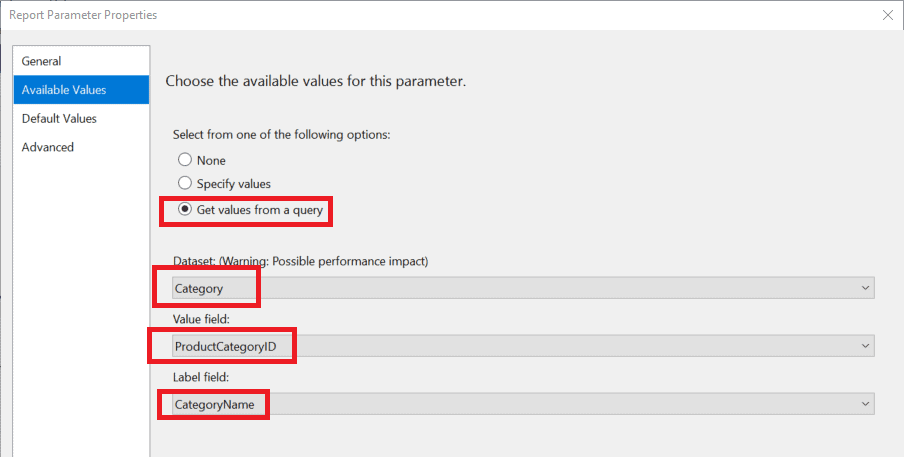
Task: Click the CategoryName value in combo box
Action: click(214, 405)
